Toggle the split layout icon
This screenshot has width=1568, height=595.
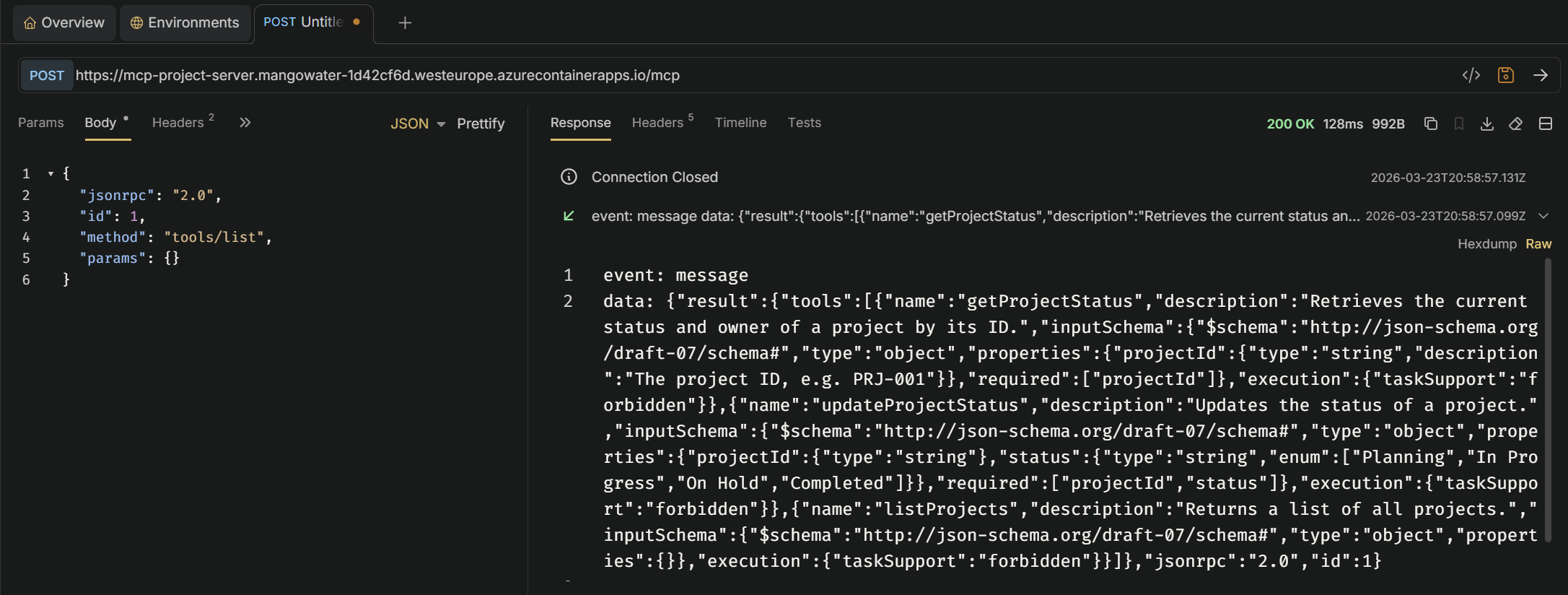[1545, 123]
